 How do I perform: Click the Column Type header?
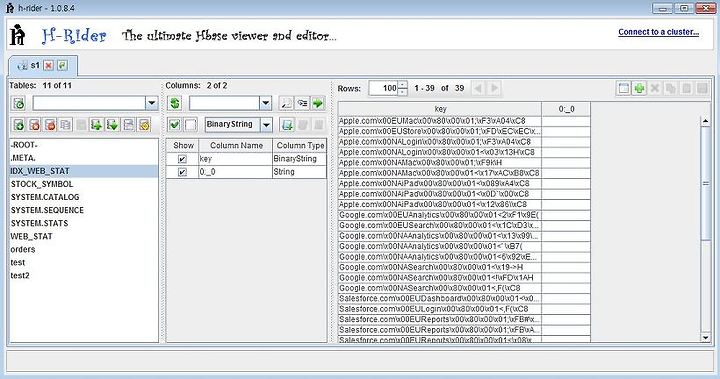(x=300, y=145)
